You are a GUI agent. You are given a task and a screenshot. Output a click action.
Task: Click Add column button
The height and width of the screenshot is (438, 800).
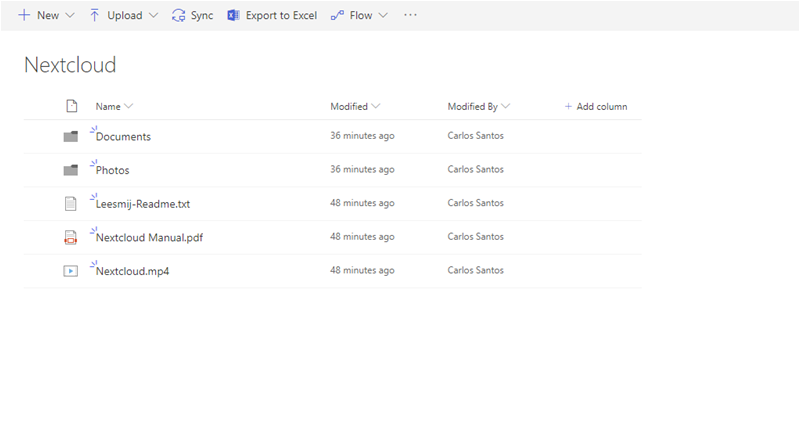[596, 106]
